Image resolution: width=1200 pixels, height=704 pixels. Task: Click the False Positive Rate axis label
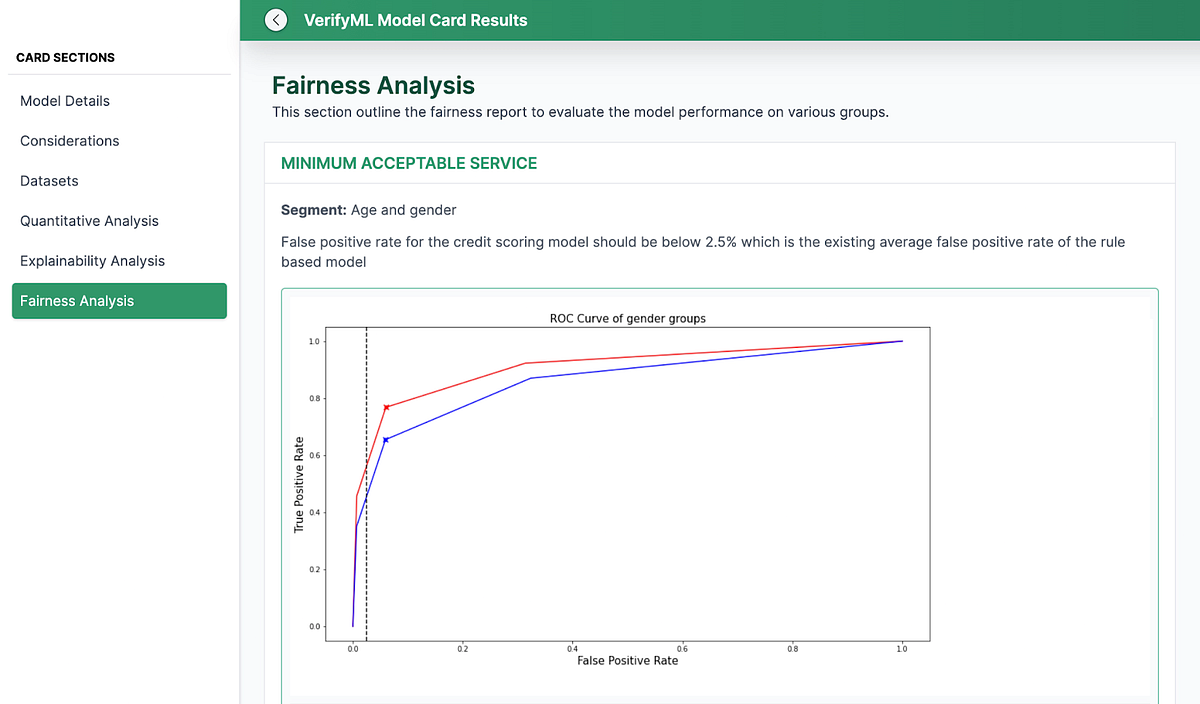(627, 660)
